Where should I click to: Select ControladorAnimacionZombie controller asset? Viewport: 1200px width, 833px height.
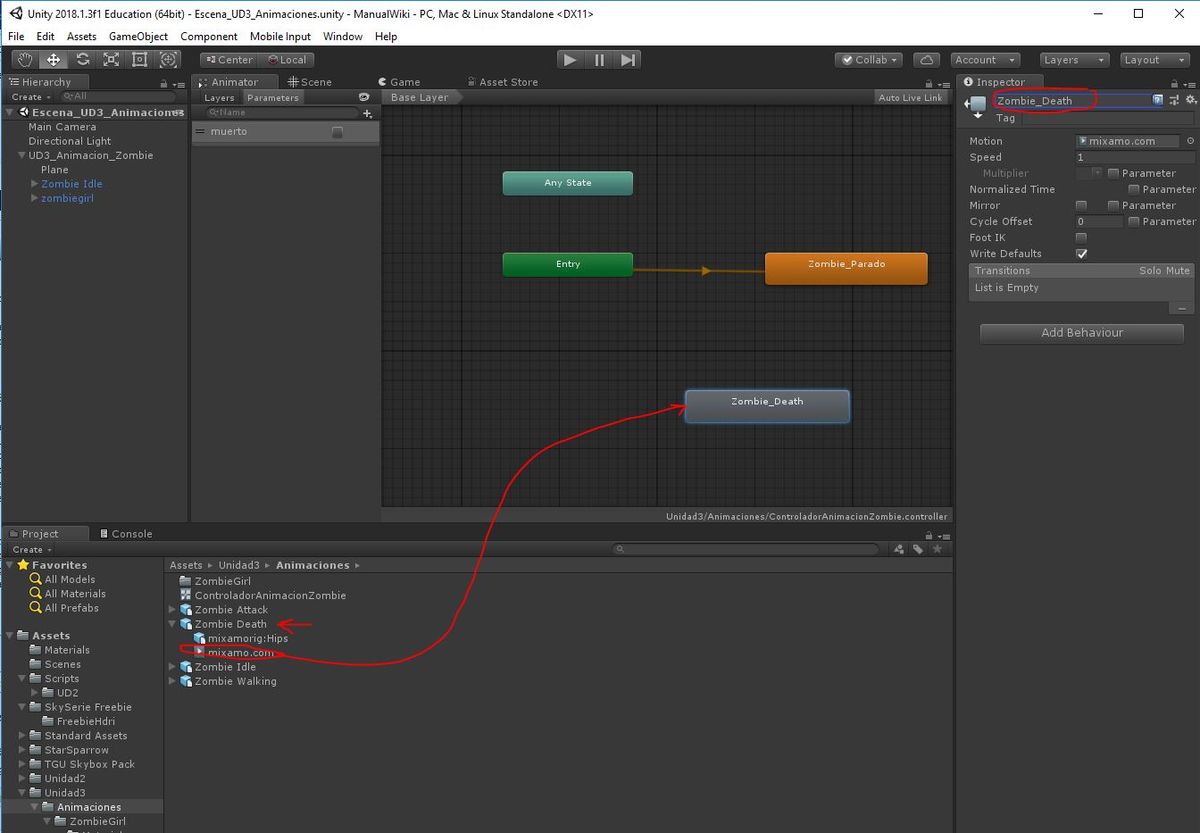262,595
